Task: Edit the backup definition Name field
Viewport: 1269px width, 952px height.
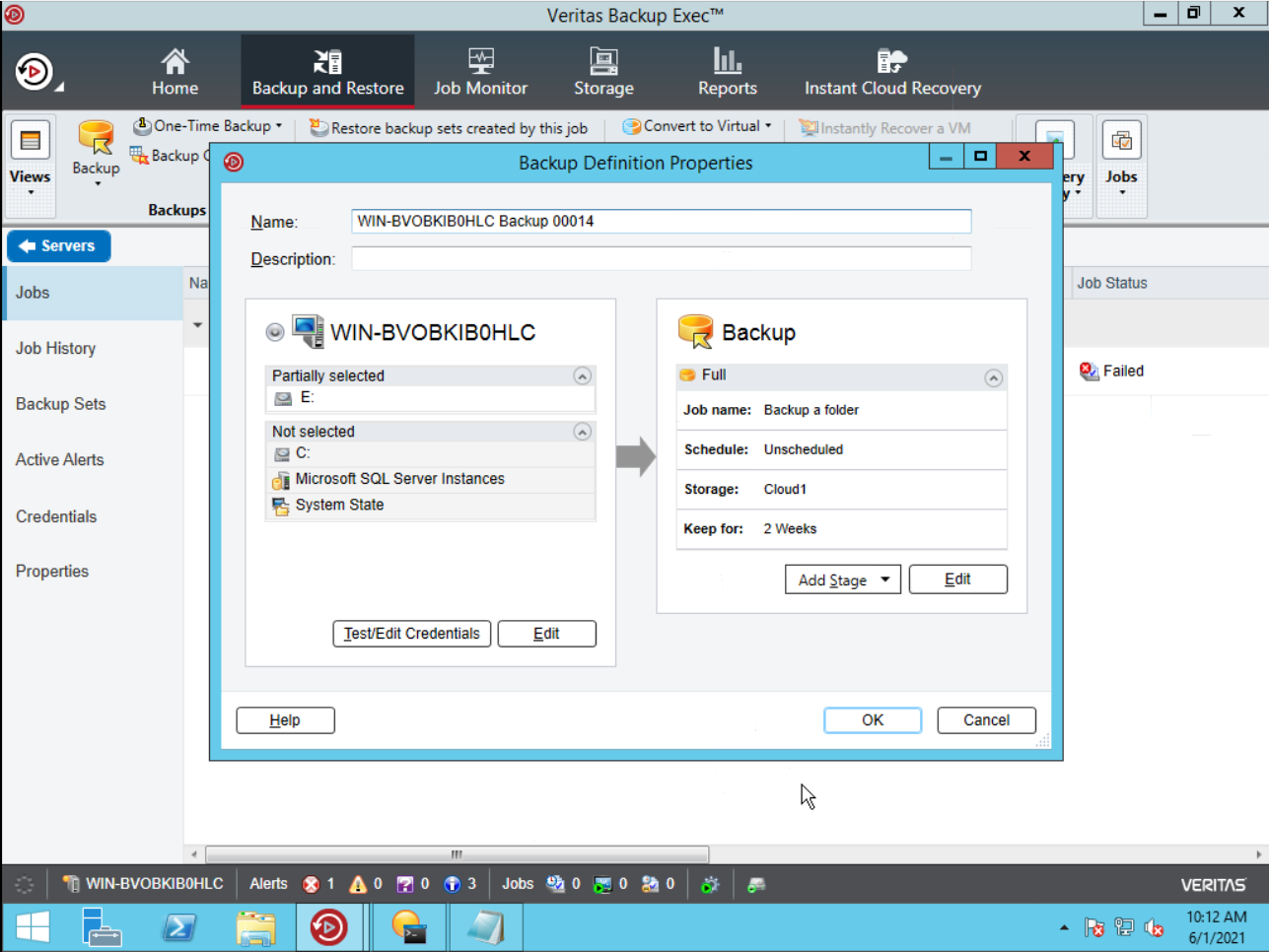Action: point(661,221)
